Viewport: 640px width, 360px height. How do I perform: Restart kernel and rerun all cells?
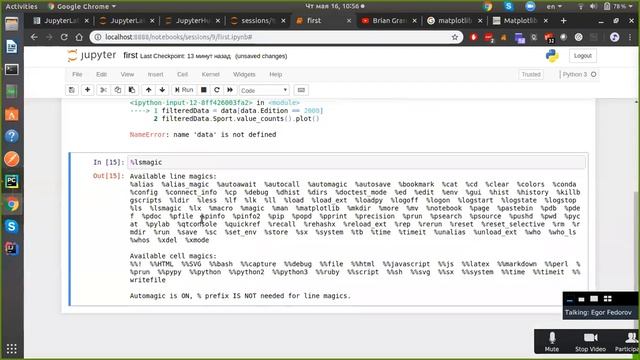click(x=230, y=90)
